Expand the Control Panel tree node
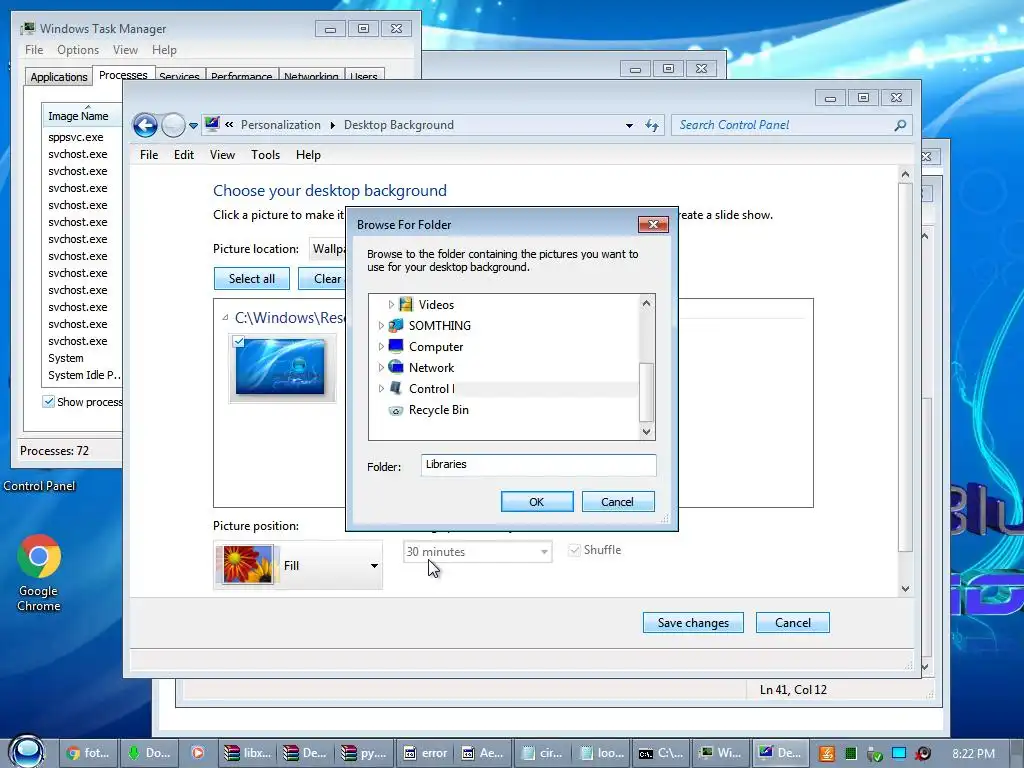The width and height of the screenshot is (1024, 768). pyautogui.click(x=381, y=389)
